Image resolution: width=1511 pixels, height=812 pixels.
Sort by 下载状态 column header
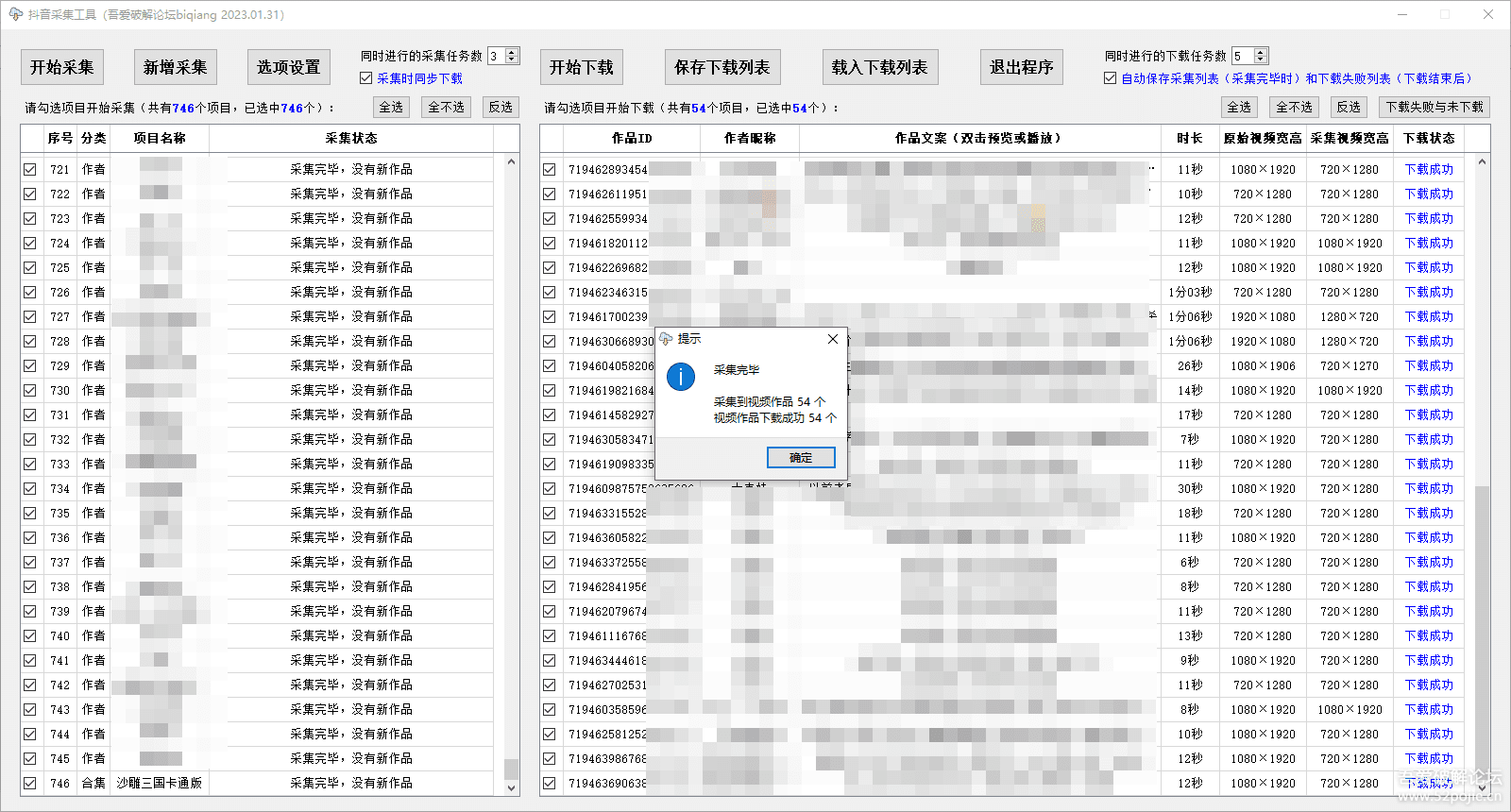coord(1429,138)
